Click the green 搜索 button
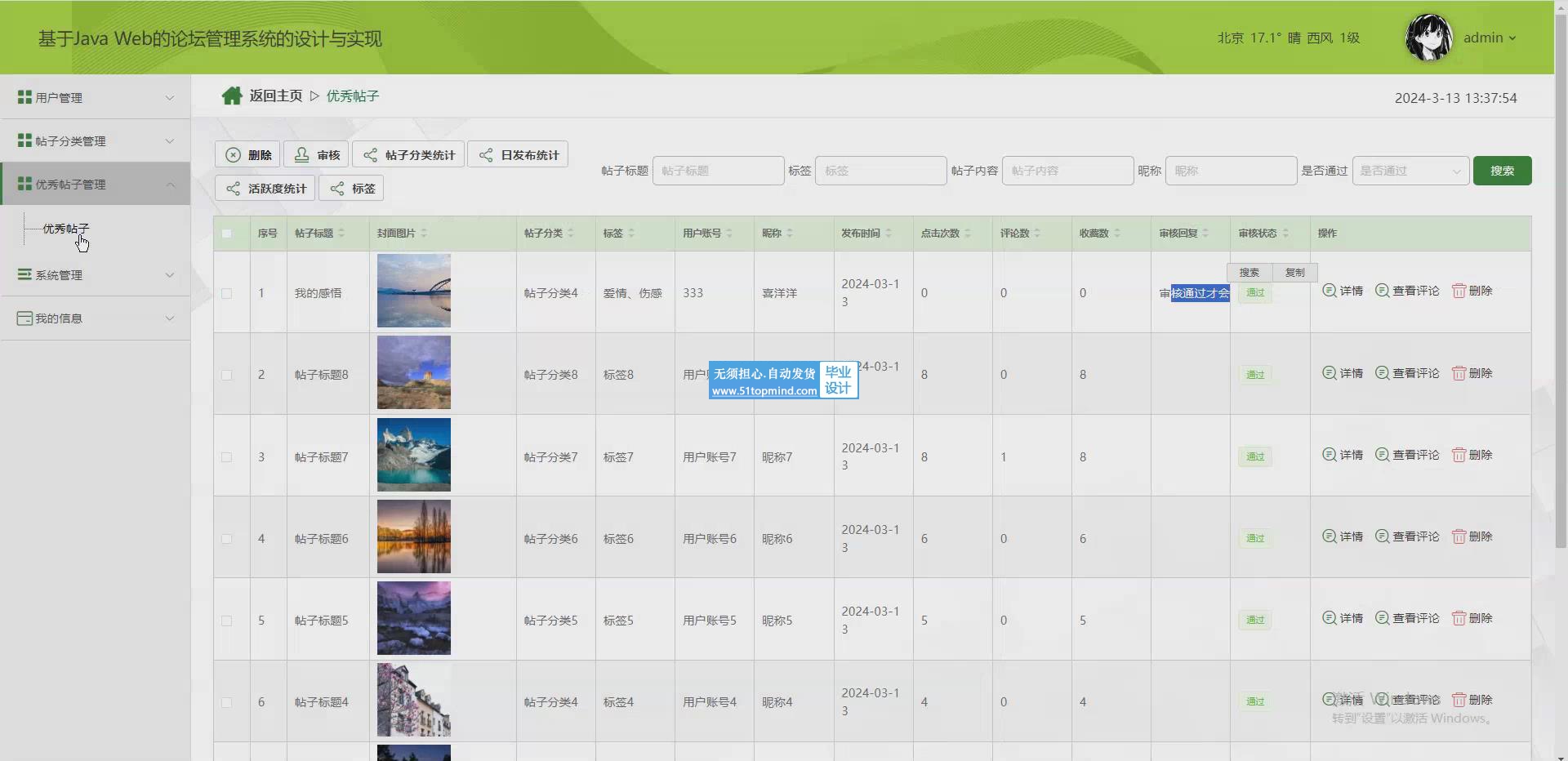The image size is (1568, 761). pyautogui.click(x=1502, y=171)
